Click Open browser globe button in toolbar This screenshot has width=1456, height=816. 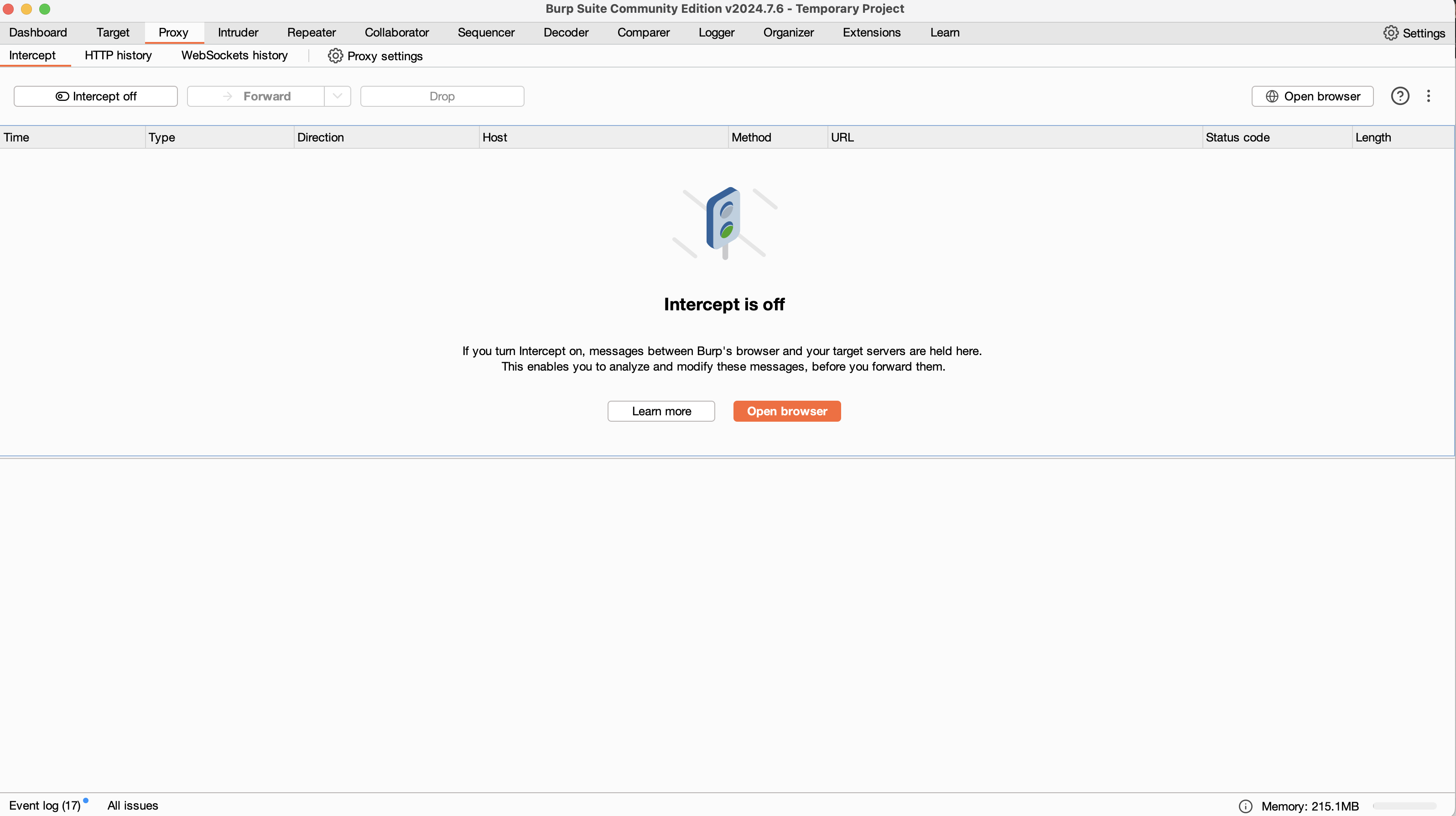1312,96
